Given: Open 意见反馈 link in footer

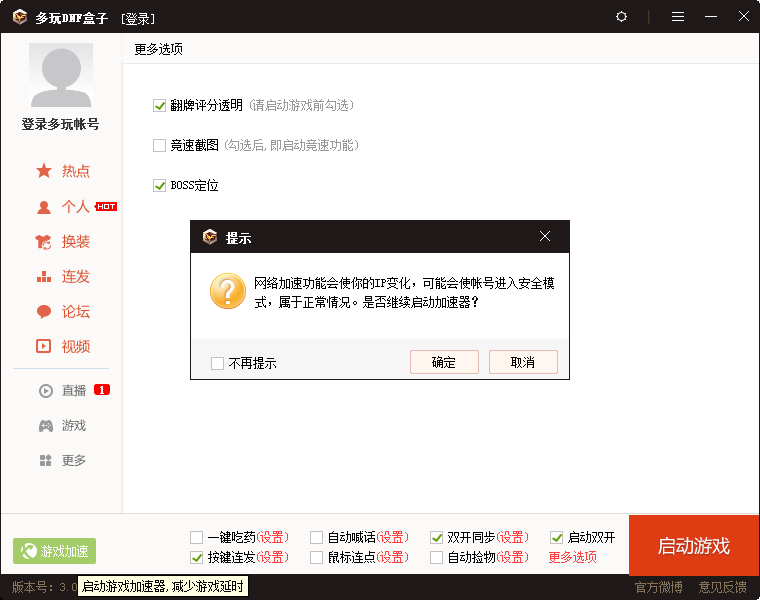Looking at the screenshot, I should pos(723,587).
